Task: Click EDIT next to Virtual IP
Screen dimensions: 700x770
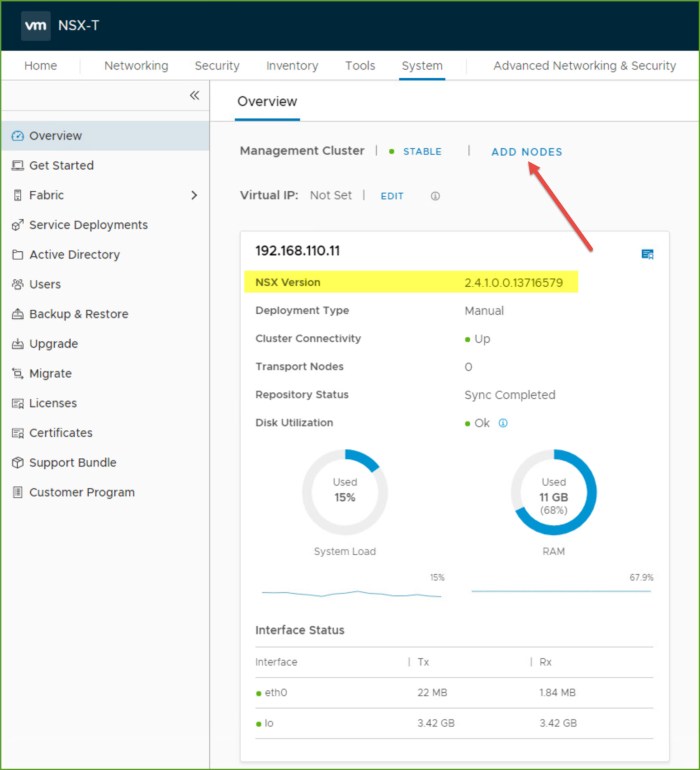Action: 392,196
